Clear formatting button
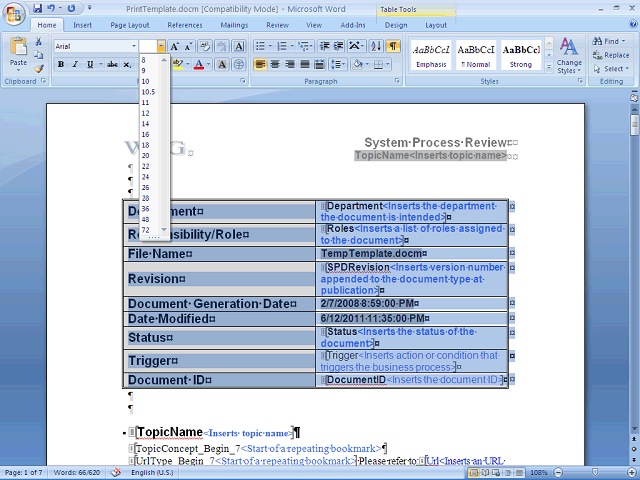Image resolution: width=640 pixels, height=480 pixels. pos(205,46)
